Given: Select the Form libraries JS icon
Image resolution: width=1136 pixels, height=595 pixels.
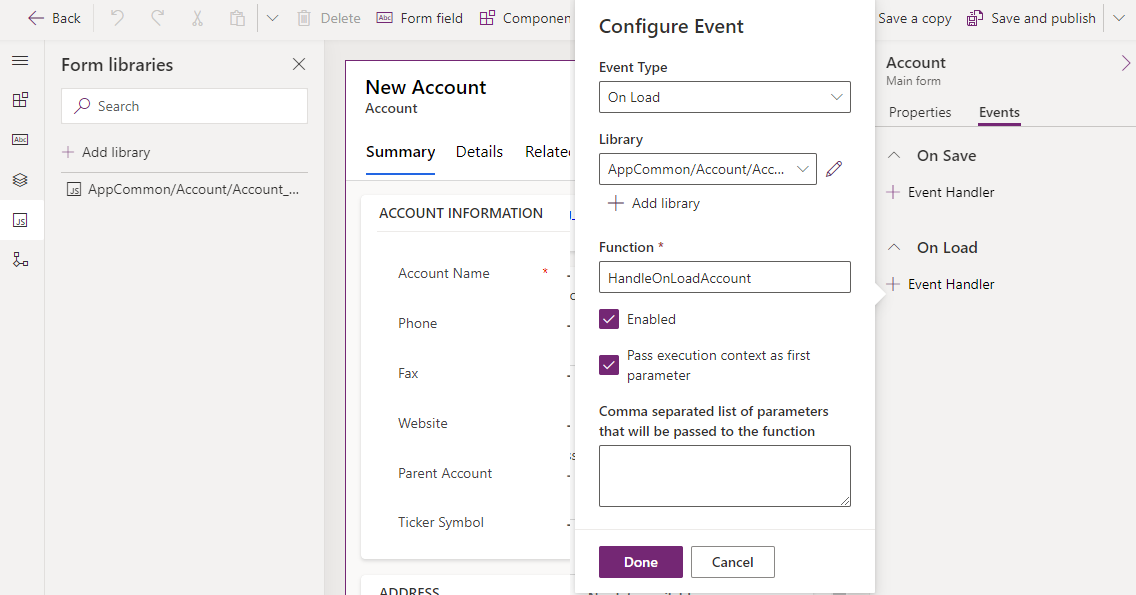Looking at the screenshot, I should (20, 220).
